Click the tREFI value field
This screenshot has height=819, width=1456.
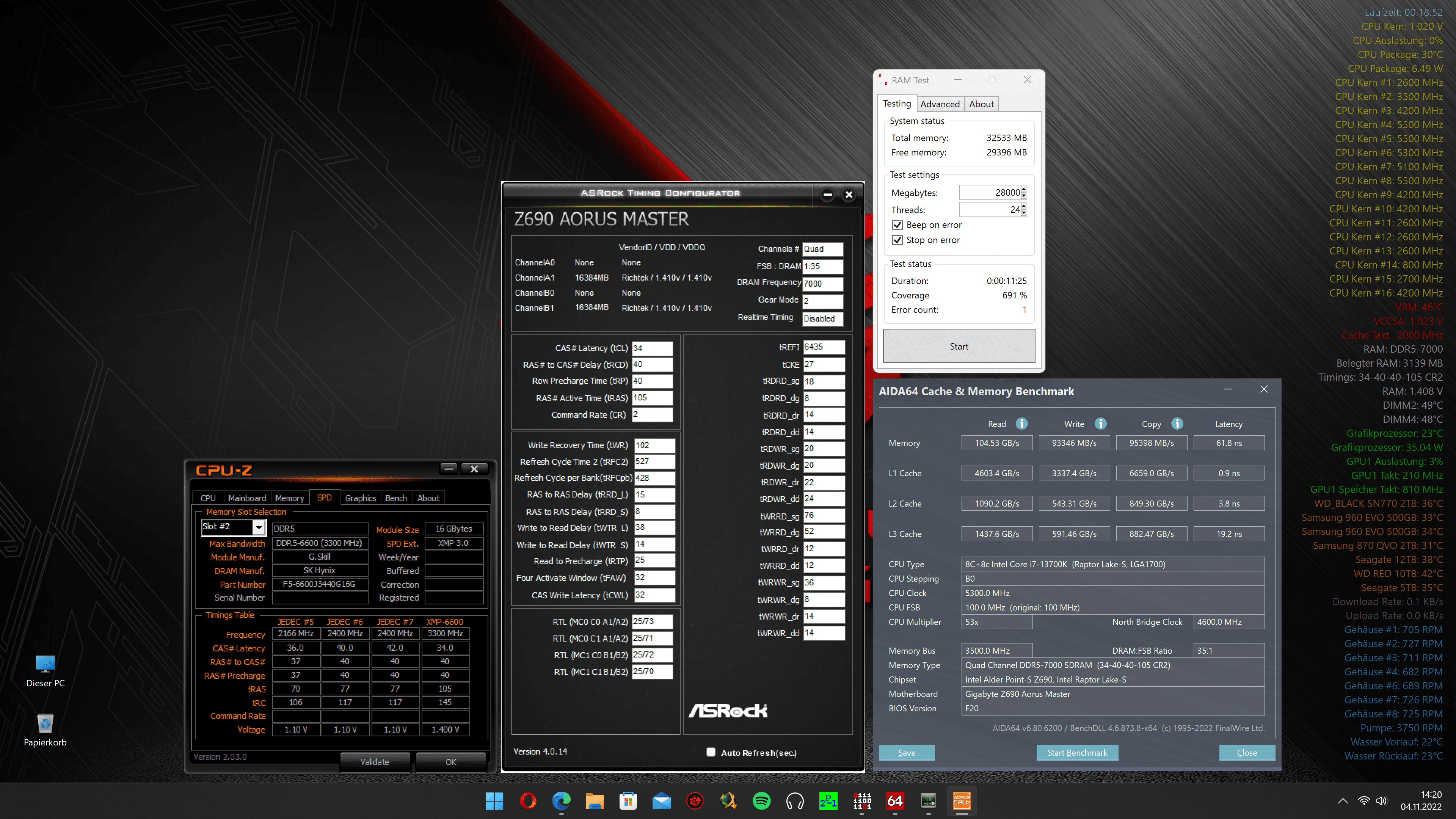click(824, 347)
